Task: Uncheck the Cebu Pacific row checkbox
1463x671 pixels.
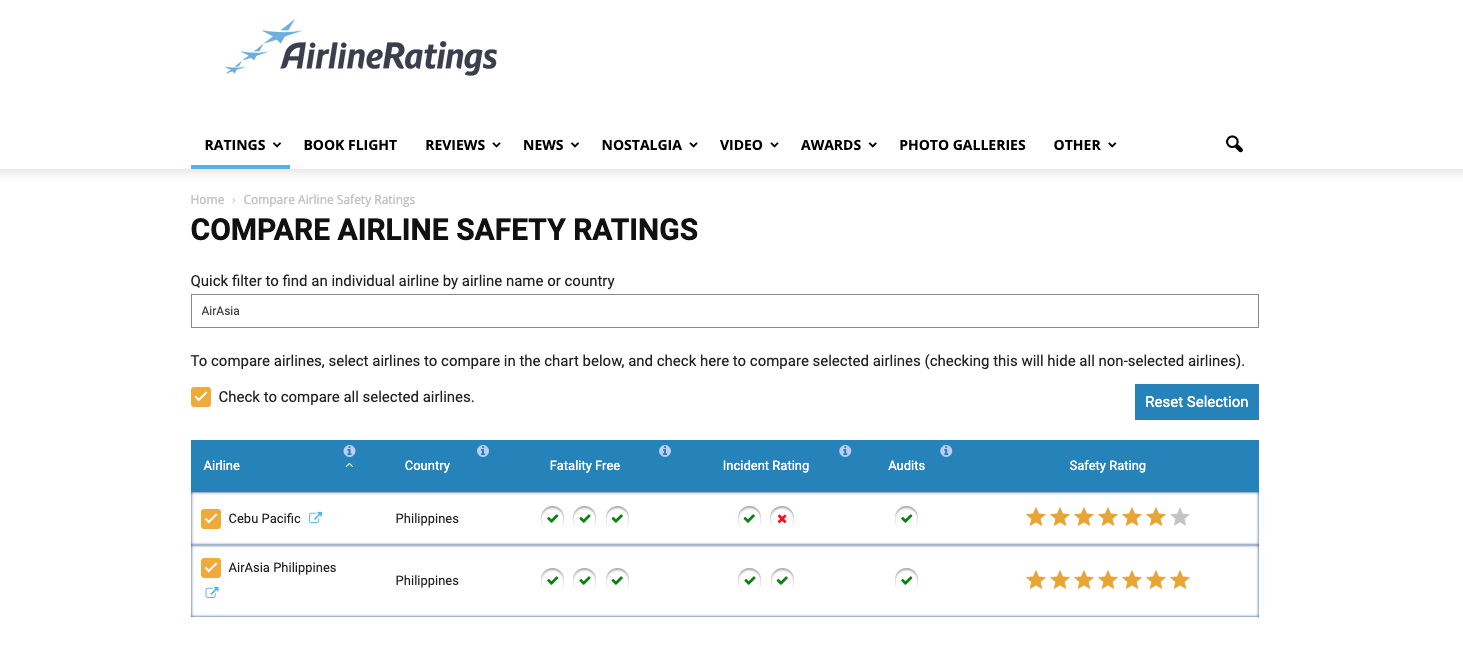Action: 211,518
